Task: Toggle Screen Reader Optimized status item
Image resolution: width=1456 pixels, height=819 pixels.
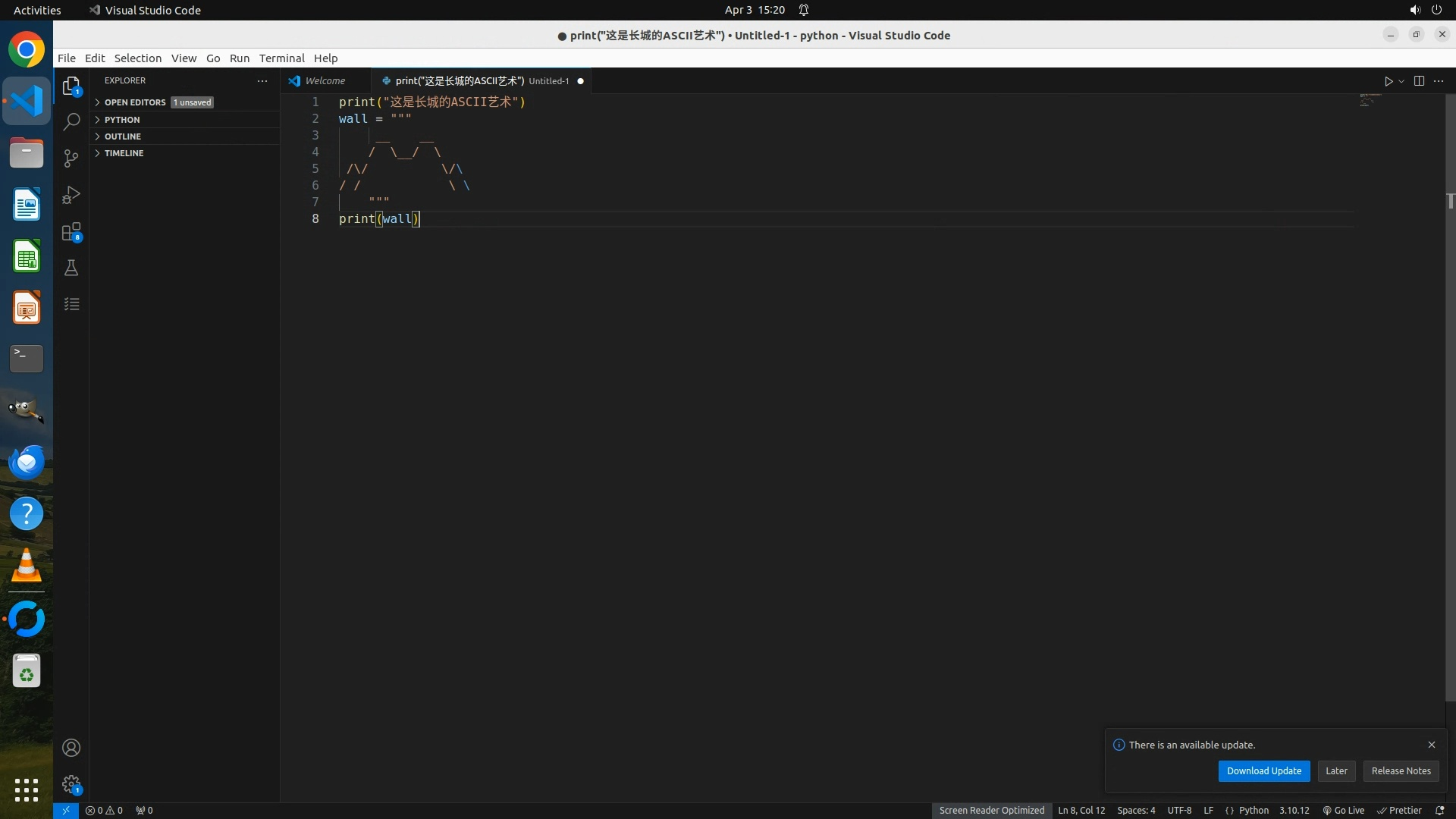Action: [991, 810]
